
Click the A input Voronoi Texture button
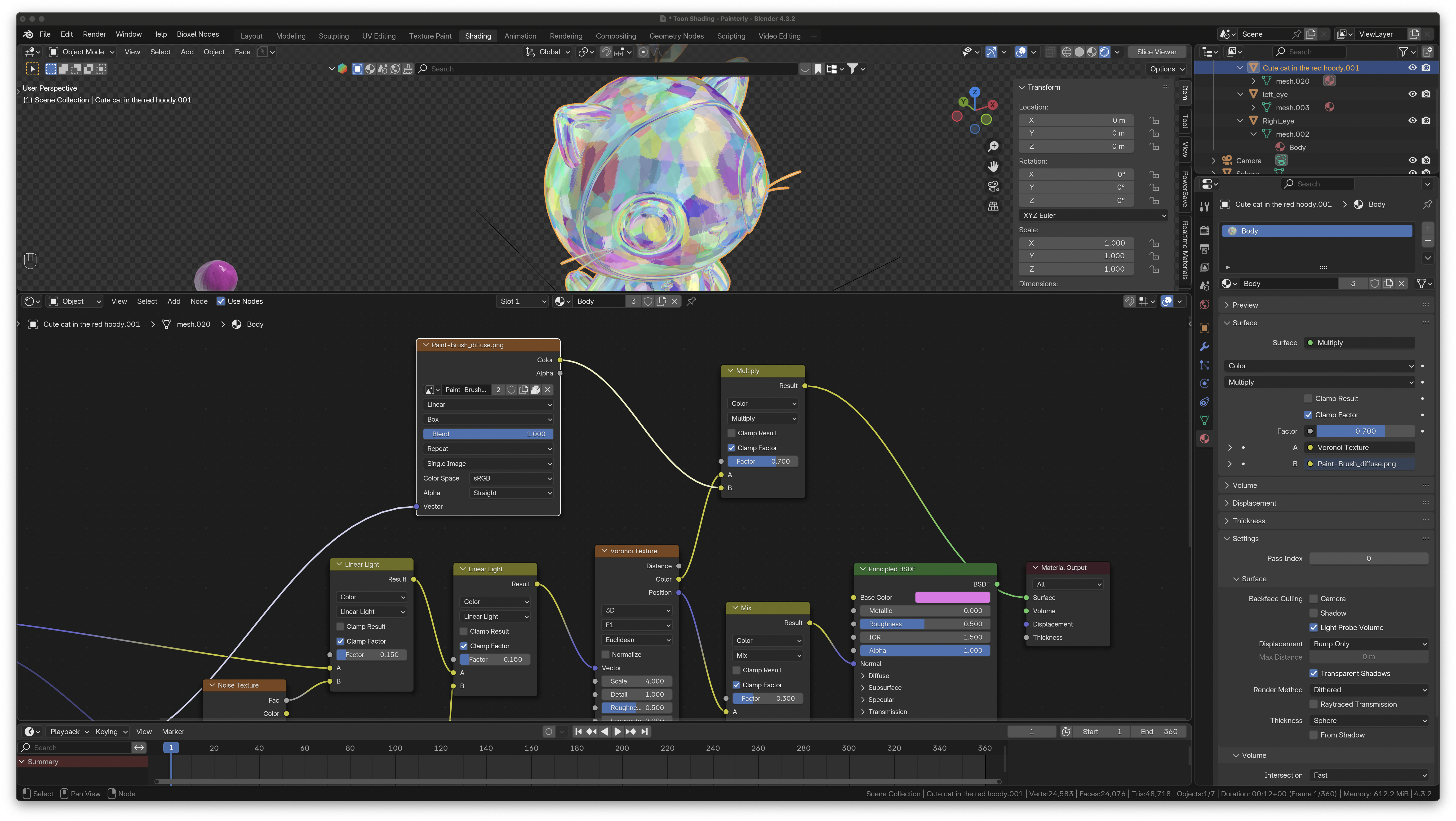point(1359,447)
